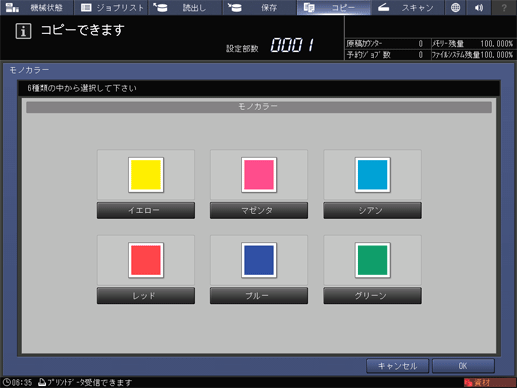Click the メモリー残量 memory remaining value

(x=496, y=44)
